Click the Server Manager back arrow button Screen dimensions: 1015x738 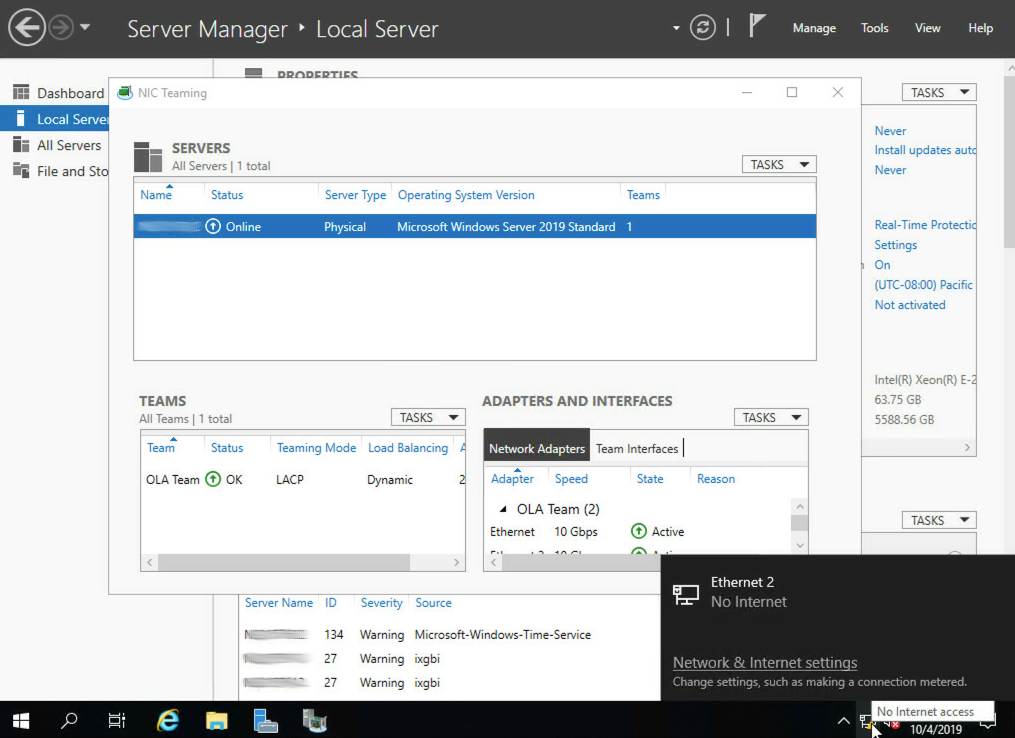click(x=27, y=28)
